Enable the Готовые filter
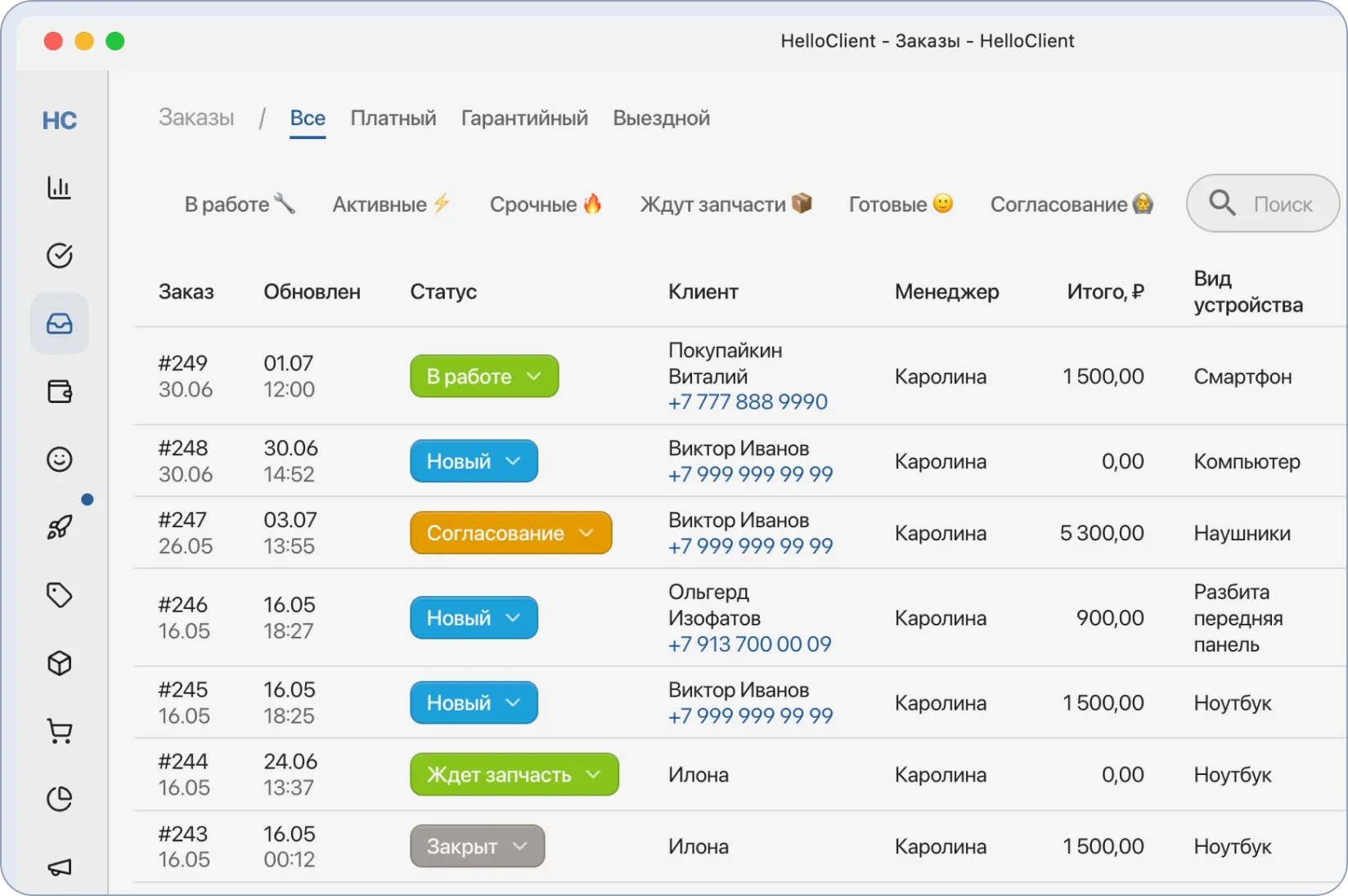The image size is (1348, 896). point(900,204)
